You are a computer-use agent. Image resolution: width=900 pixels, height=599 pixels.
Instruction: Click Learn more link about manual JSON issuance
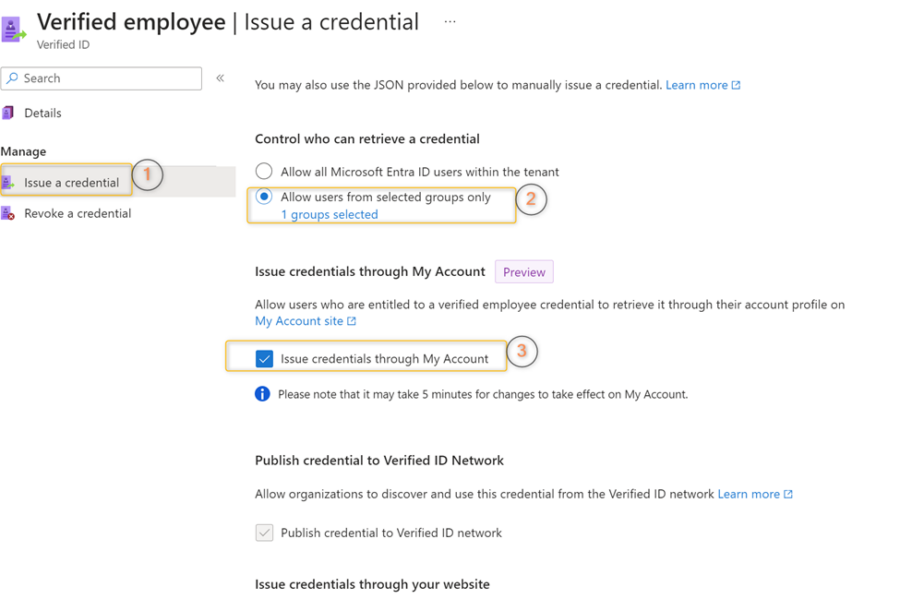697,85
